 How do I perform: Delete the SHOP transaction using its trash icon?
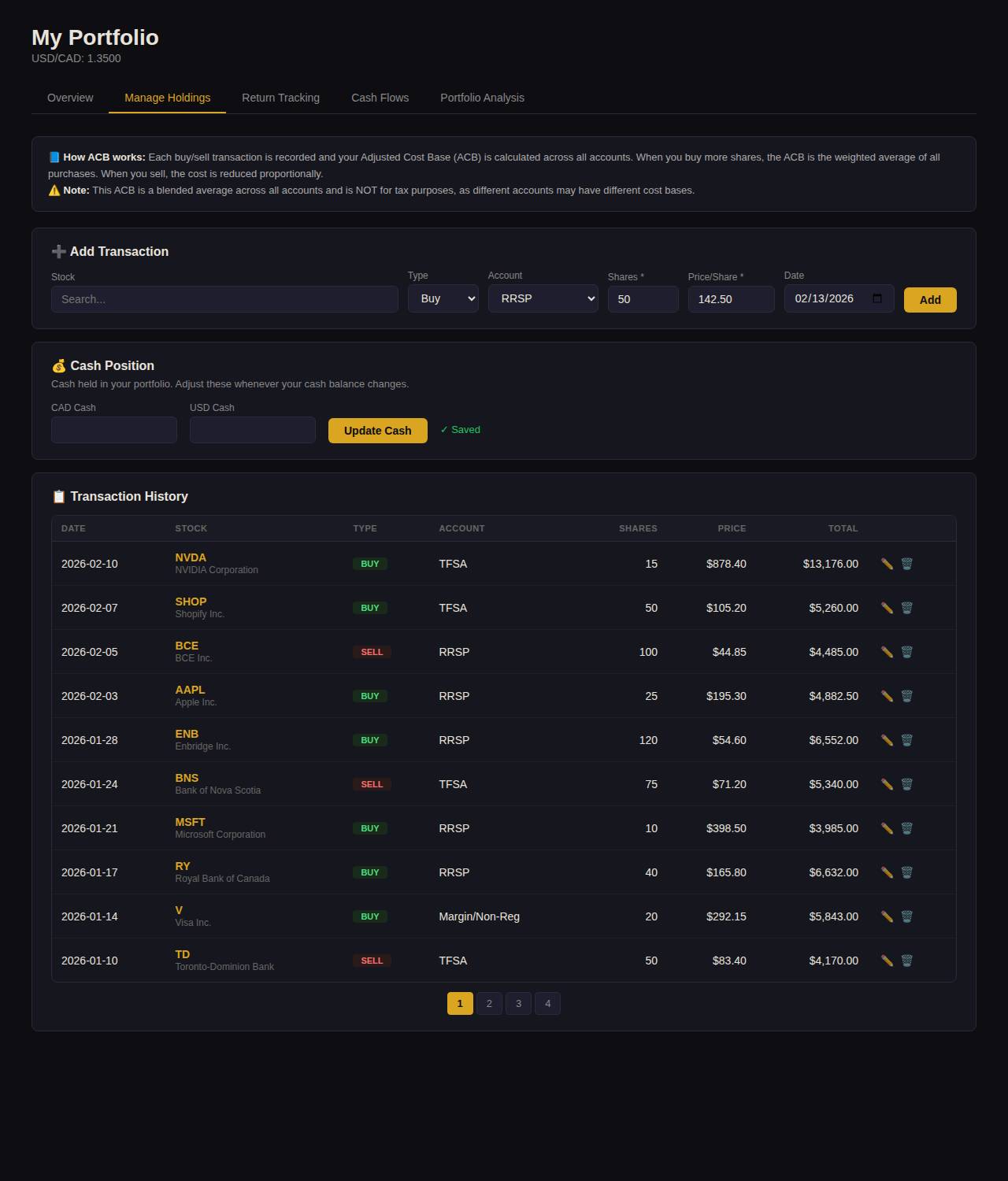tap(906, 608)
